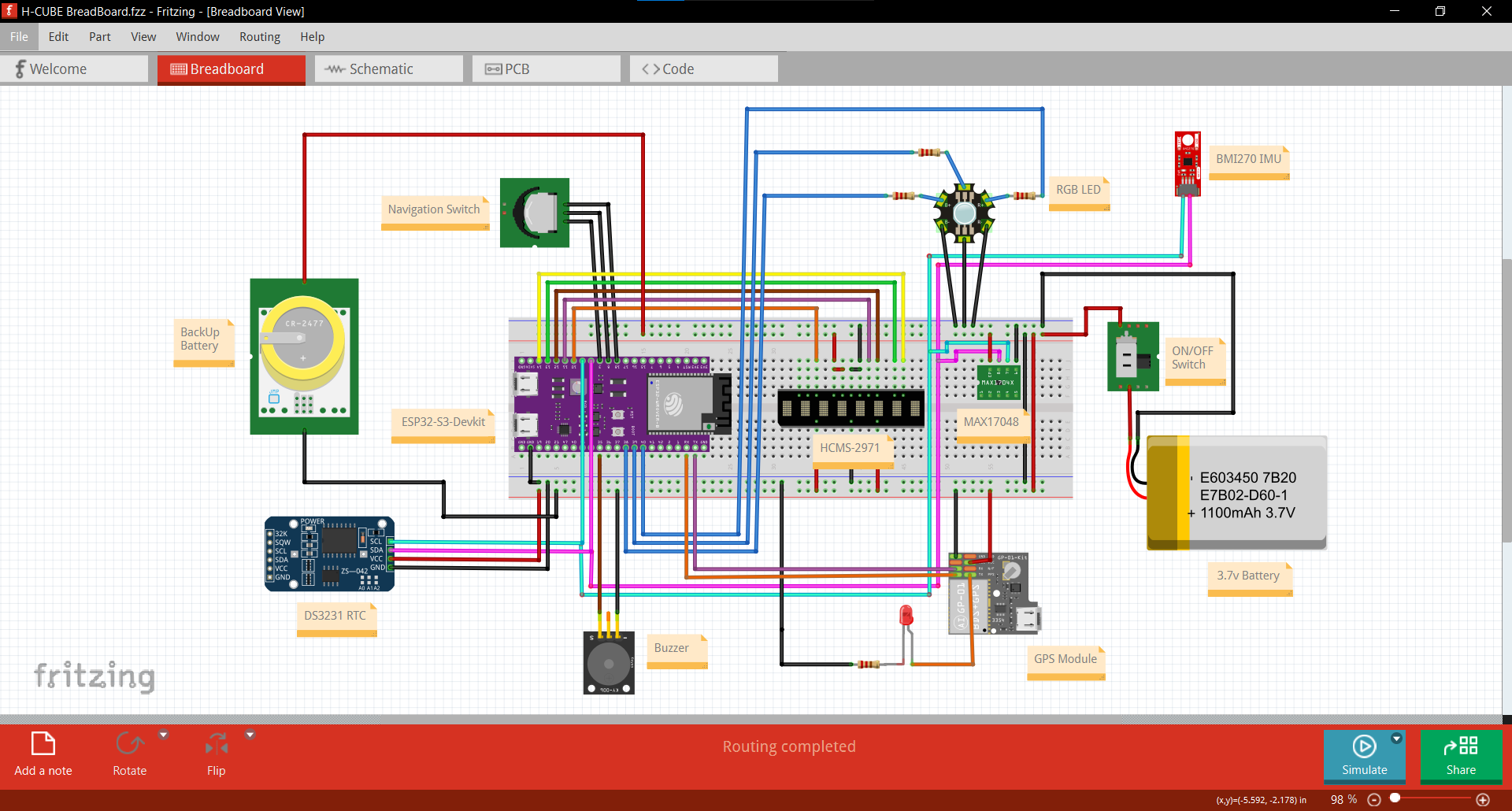Expand the Rotate options dropdown arrow

[x=164, y=735]
